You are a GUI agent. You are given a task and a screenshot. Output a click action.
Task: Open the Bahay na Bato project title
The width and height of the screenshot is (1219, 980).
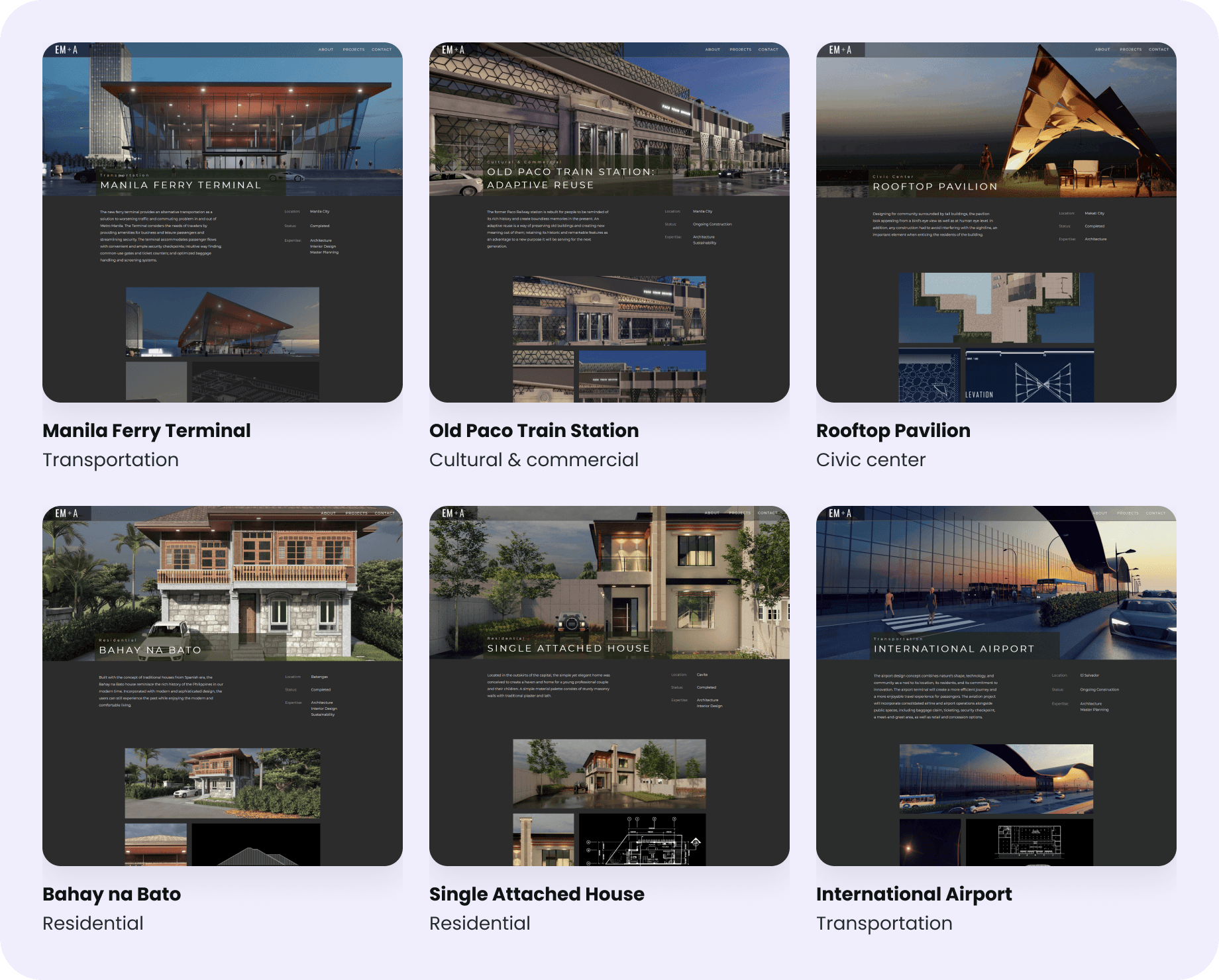[x=111, y=894]
